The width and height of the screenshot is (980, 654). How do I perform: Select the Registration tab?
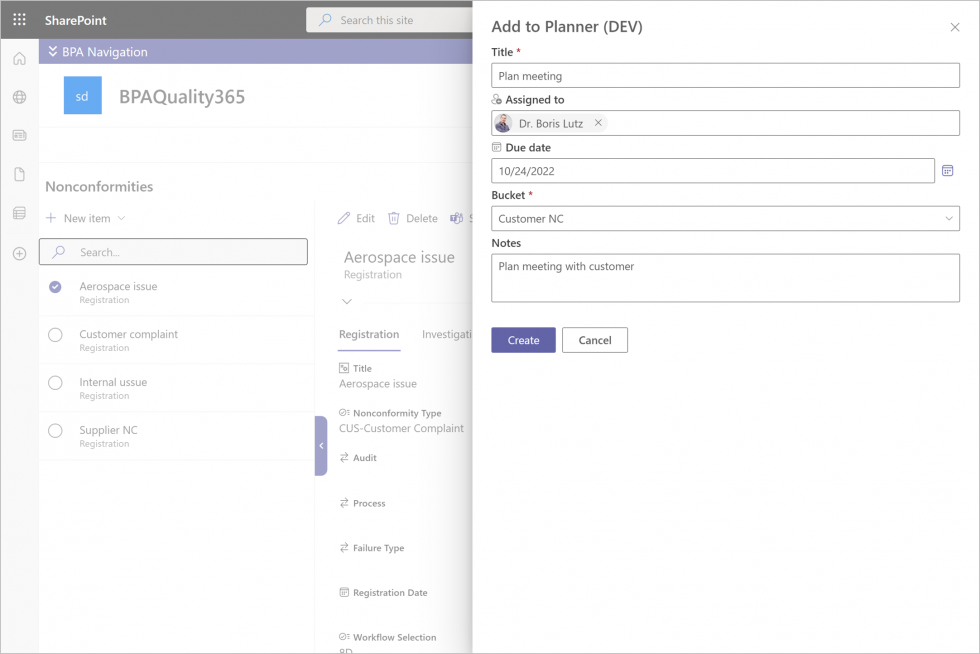(x=368, y=334)
